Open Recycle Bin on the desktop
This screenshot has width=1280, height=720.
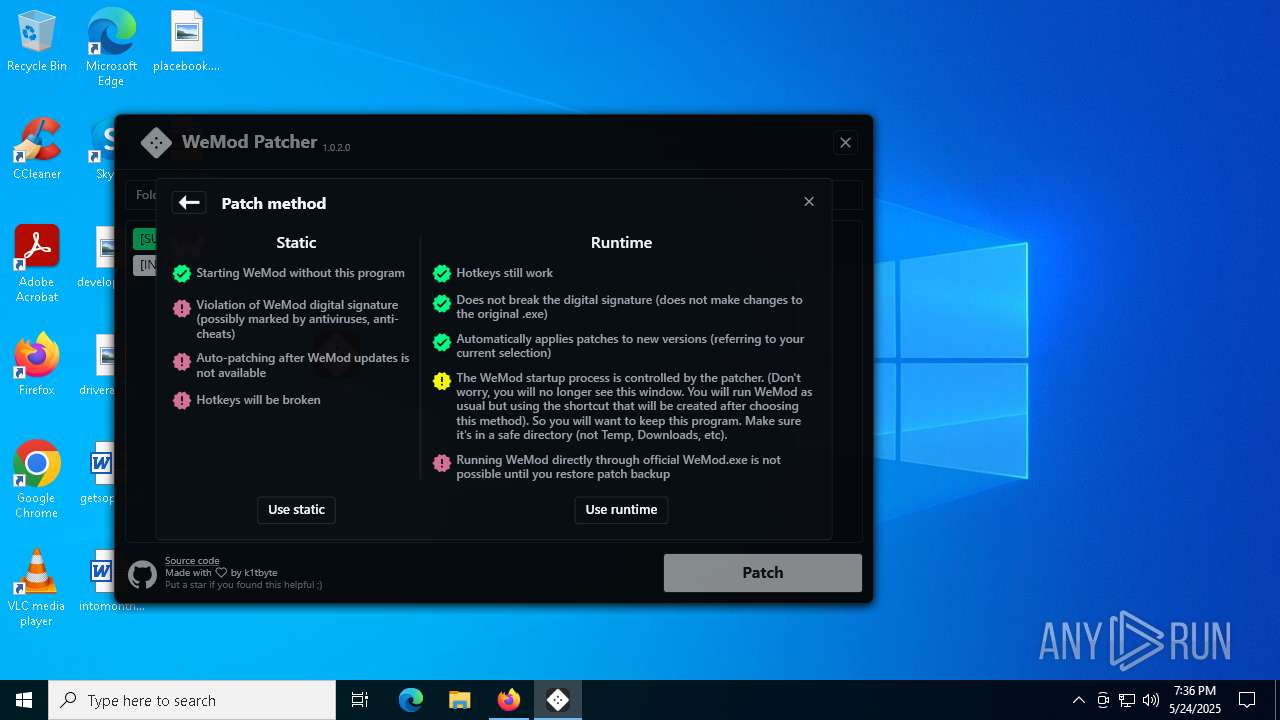click(x=37, y=42)
